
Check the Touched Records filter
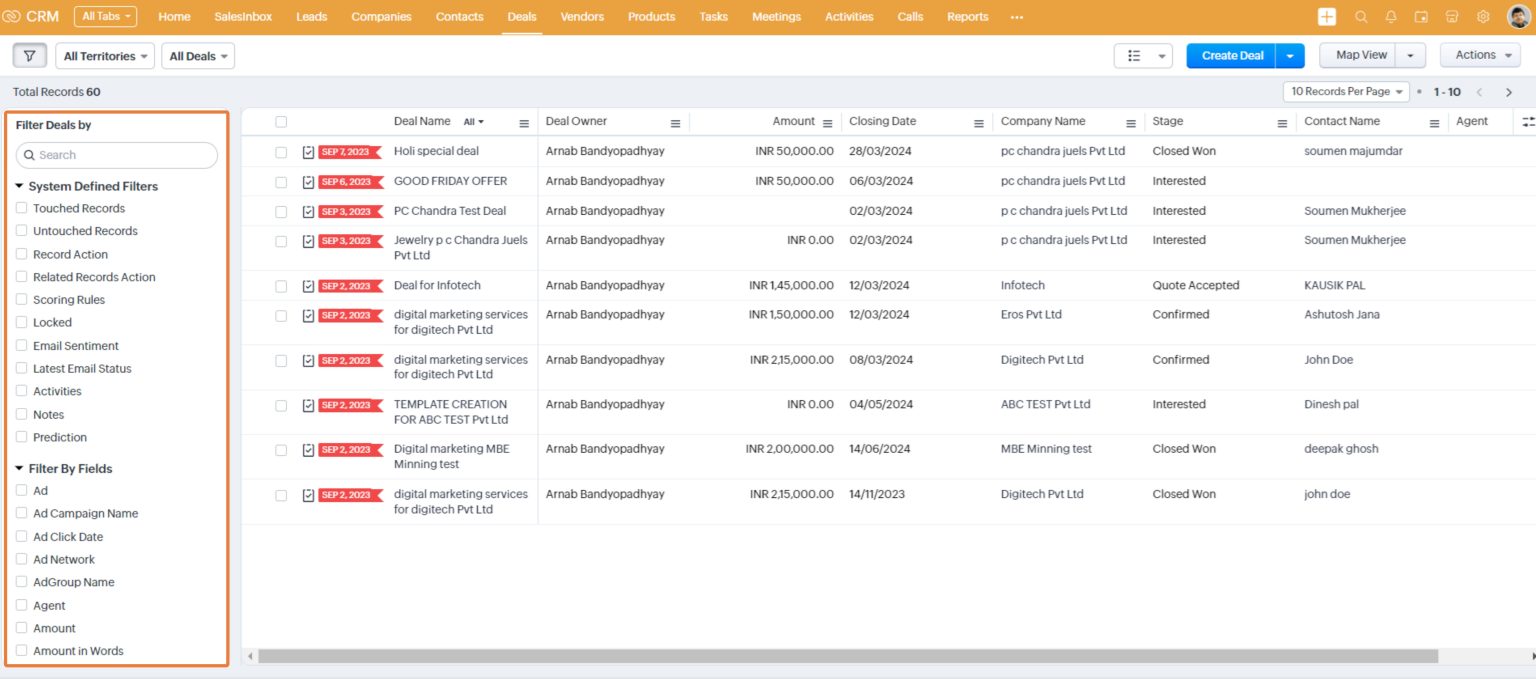pos(21,208)
